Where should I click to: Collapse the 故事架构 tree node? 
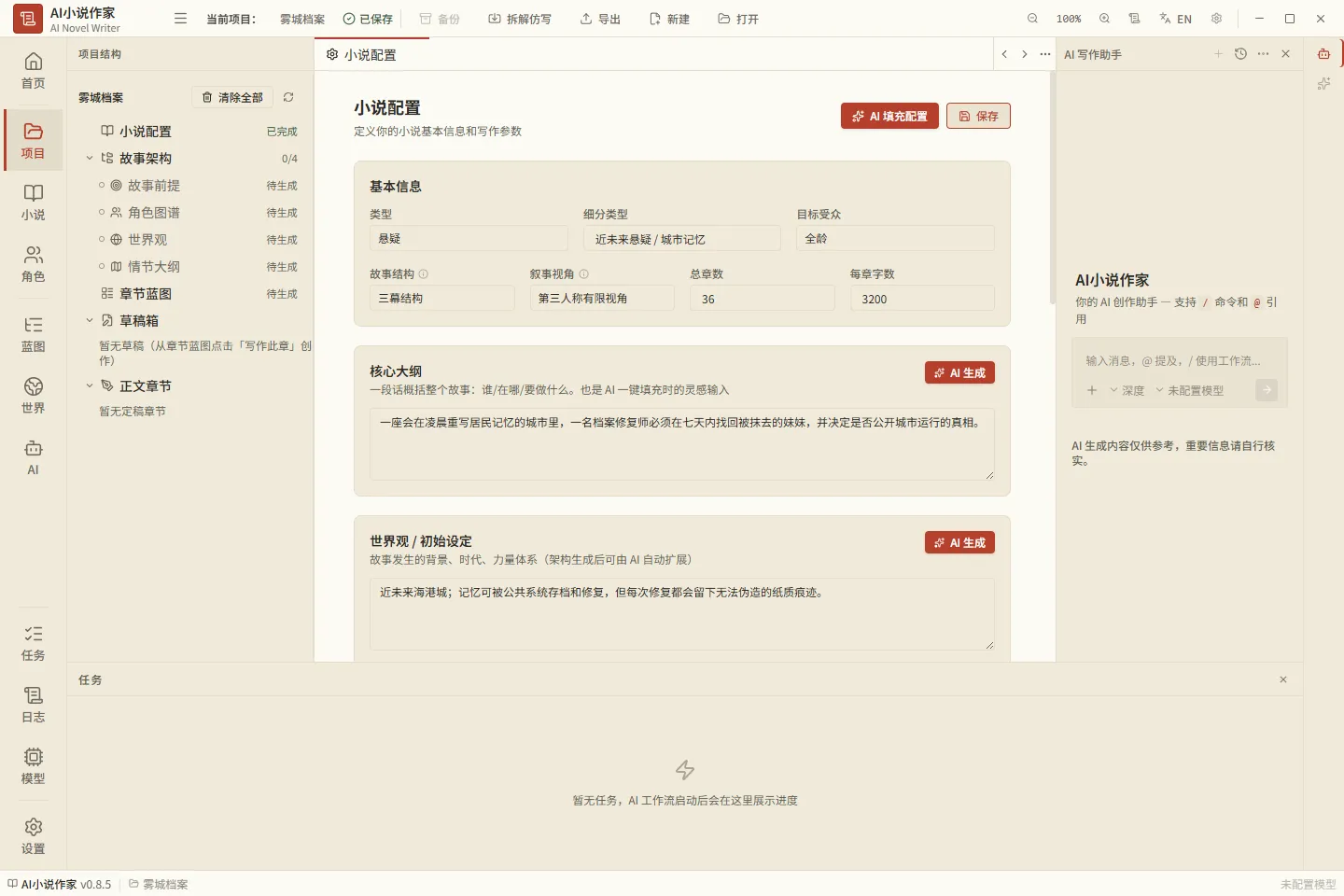pos(90,159)
